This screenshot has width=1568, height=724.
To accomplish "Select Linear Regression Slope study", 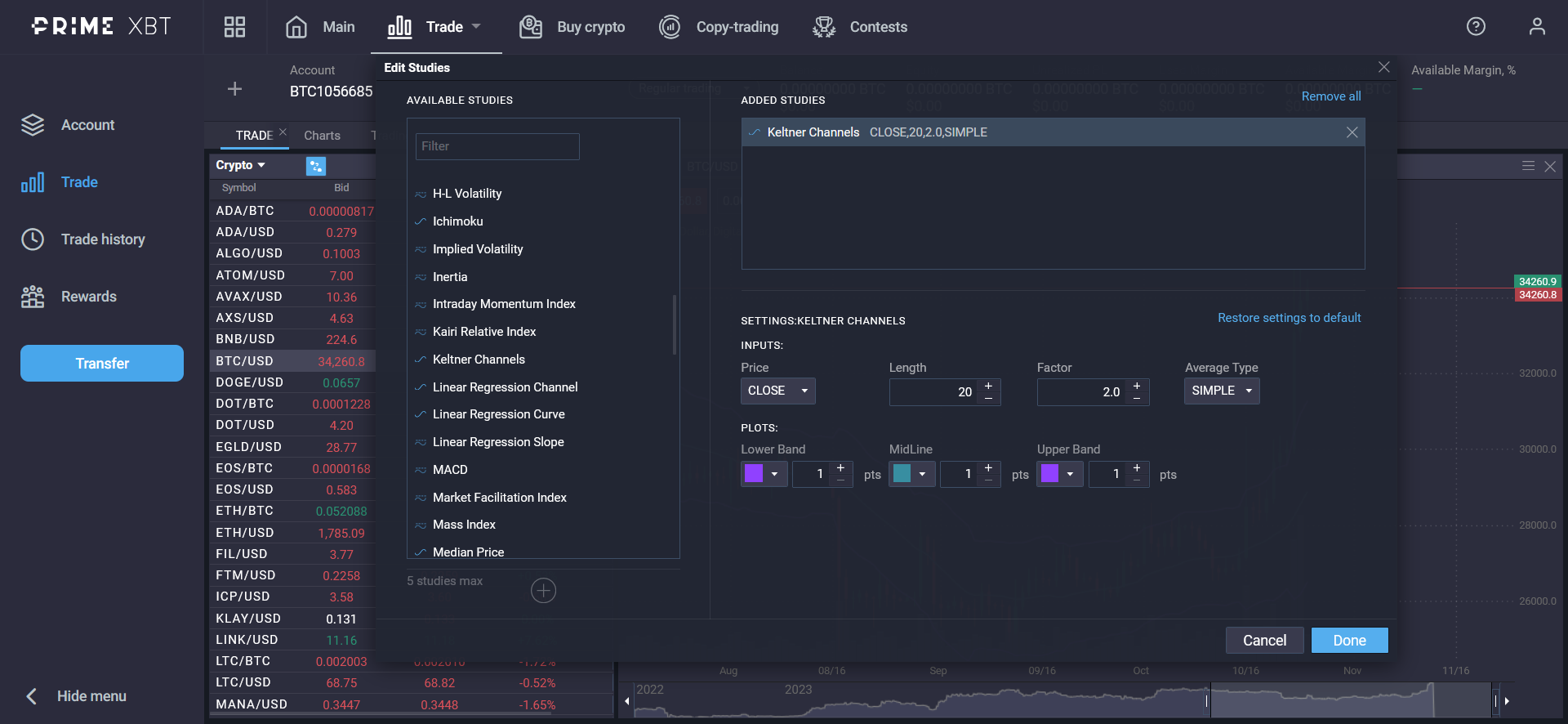I will [498, 442].
